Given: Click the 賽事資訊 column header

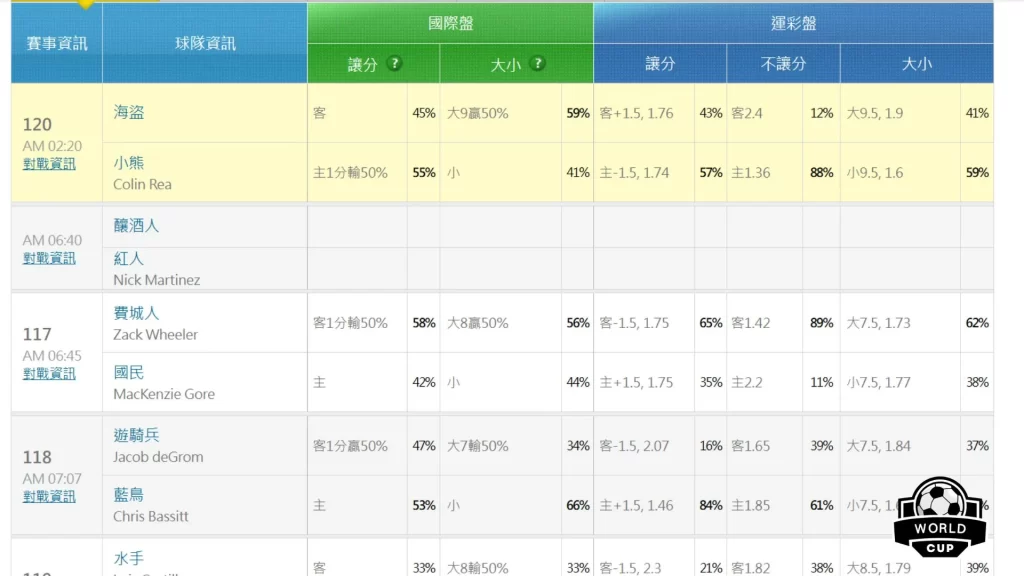Looking at the screenshot, I should (x=56, y=45).
